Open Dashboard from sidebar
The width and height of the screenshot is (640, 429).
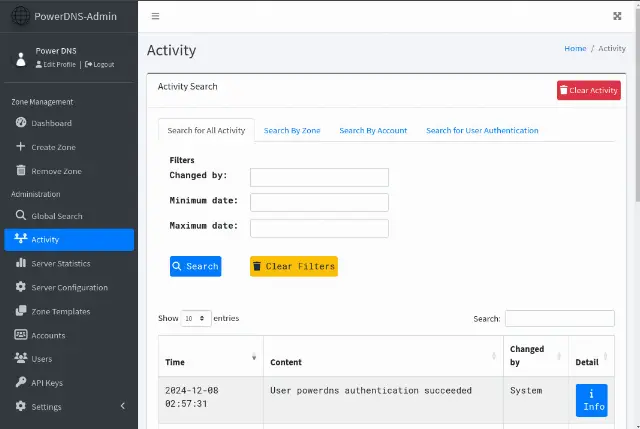(69, 123)
